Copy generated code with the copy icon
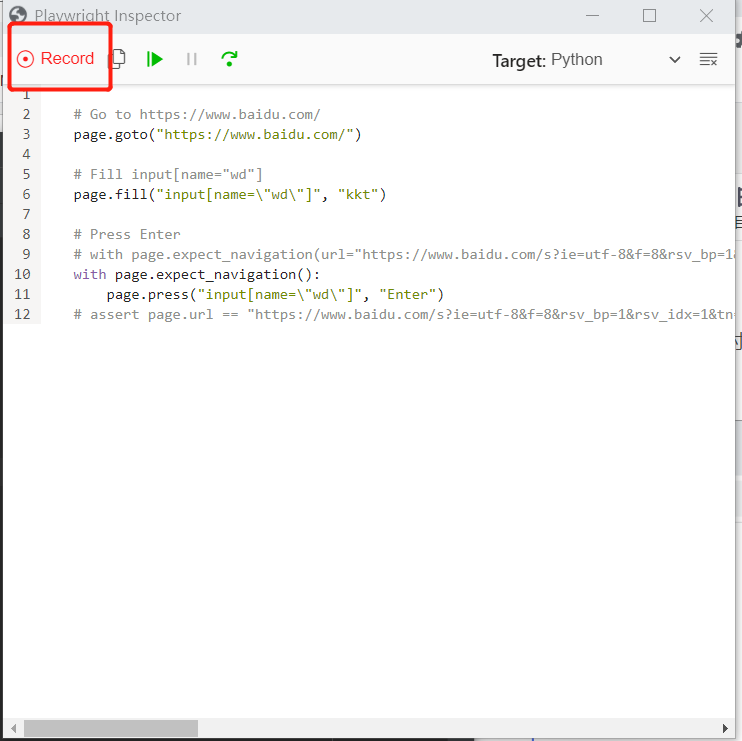 click(118, 59)
